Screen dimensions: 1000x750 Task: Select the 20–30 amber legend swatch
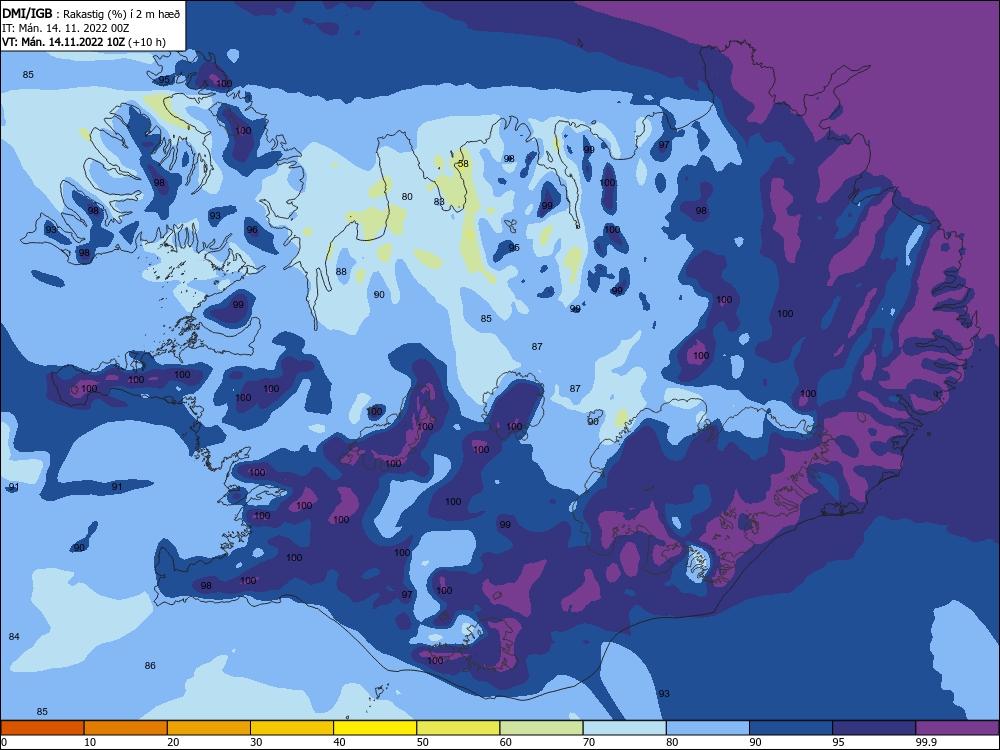(209, 728)
